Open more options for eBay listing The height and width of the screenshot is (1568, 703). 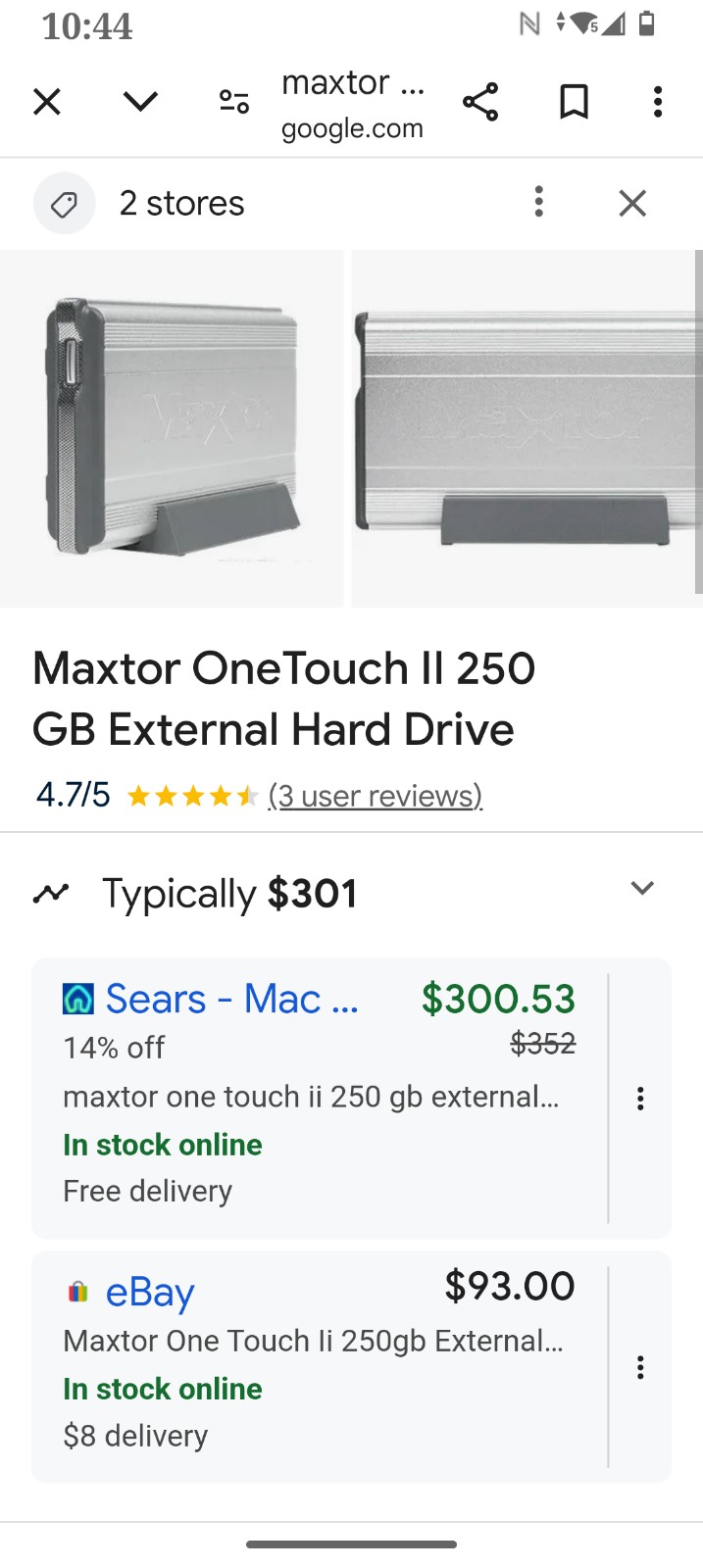pos(640,1367)
